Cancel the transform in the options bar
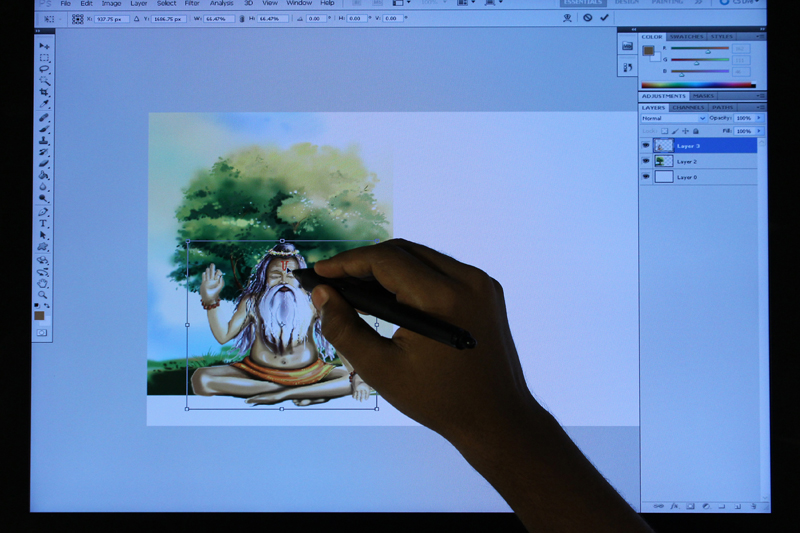The height and width of the screenshot is (533, 800). pyautogui.click(x=588, y=18)
